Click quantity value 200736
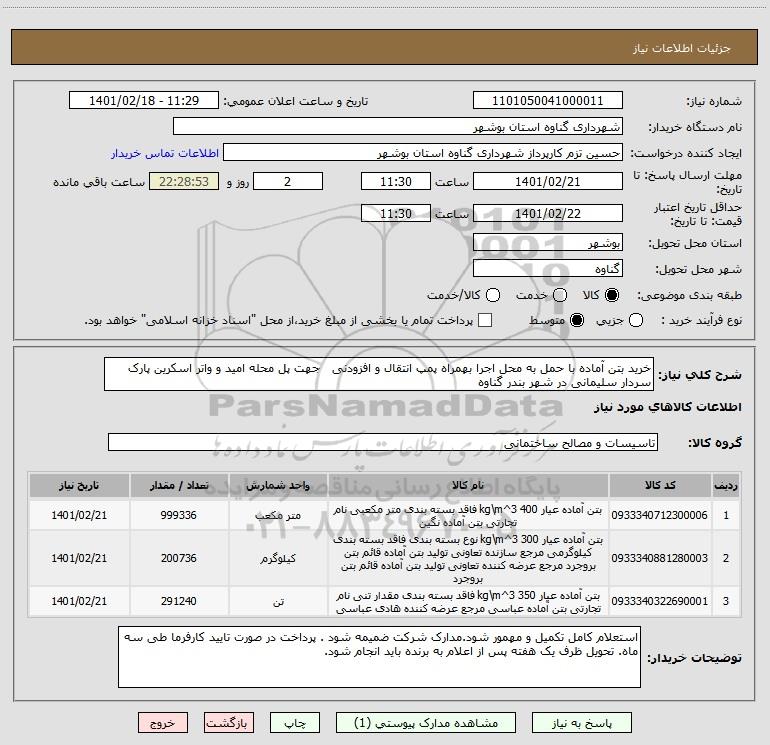 click(x=179, y=558)
